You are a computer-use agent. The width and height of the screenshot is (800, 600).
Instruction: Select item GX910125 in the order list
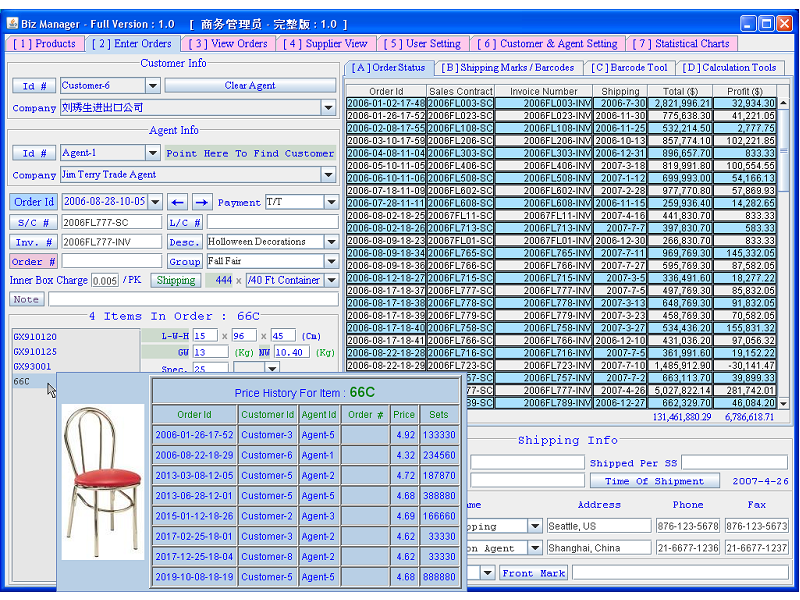pos(35,352)
